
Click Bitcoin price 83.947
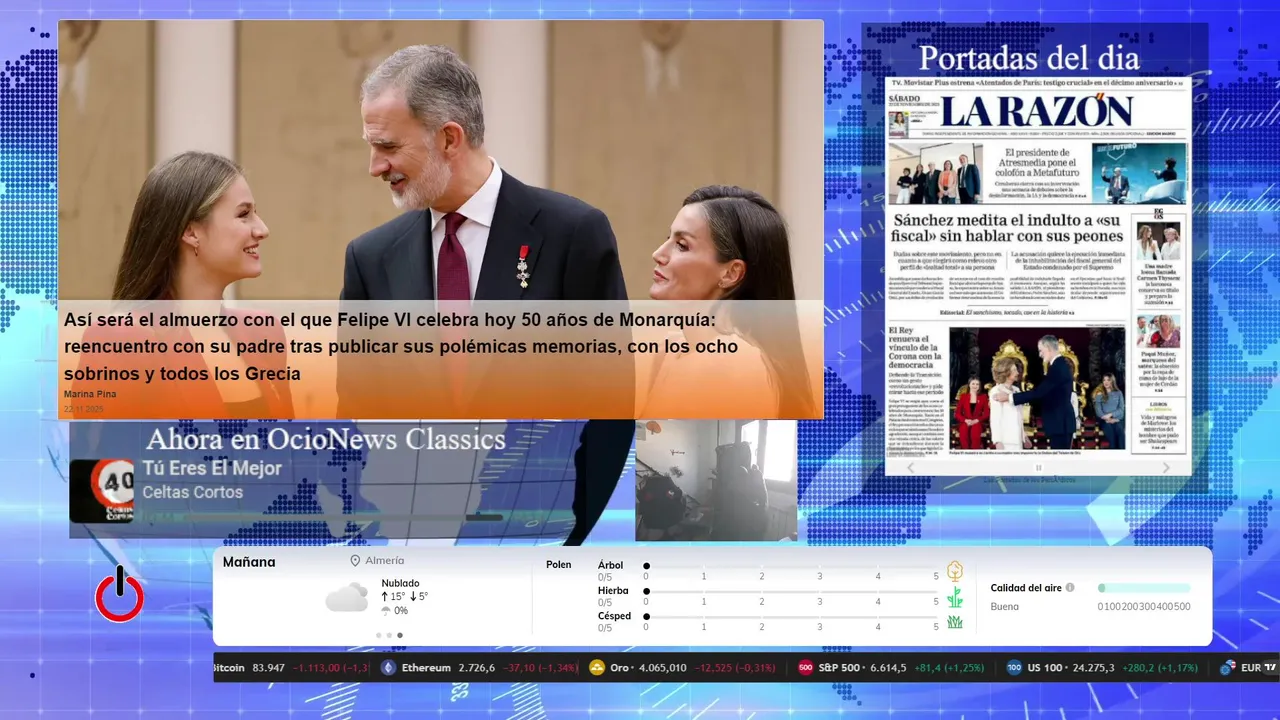tap(268, 667)
